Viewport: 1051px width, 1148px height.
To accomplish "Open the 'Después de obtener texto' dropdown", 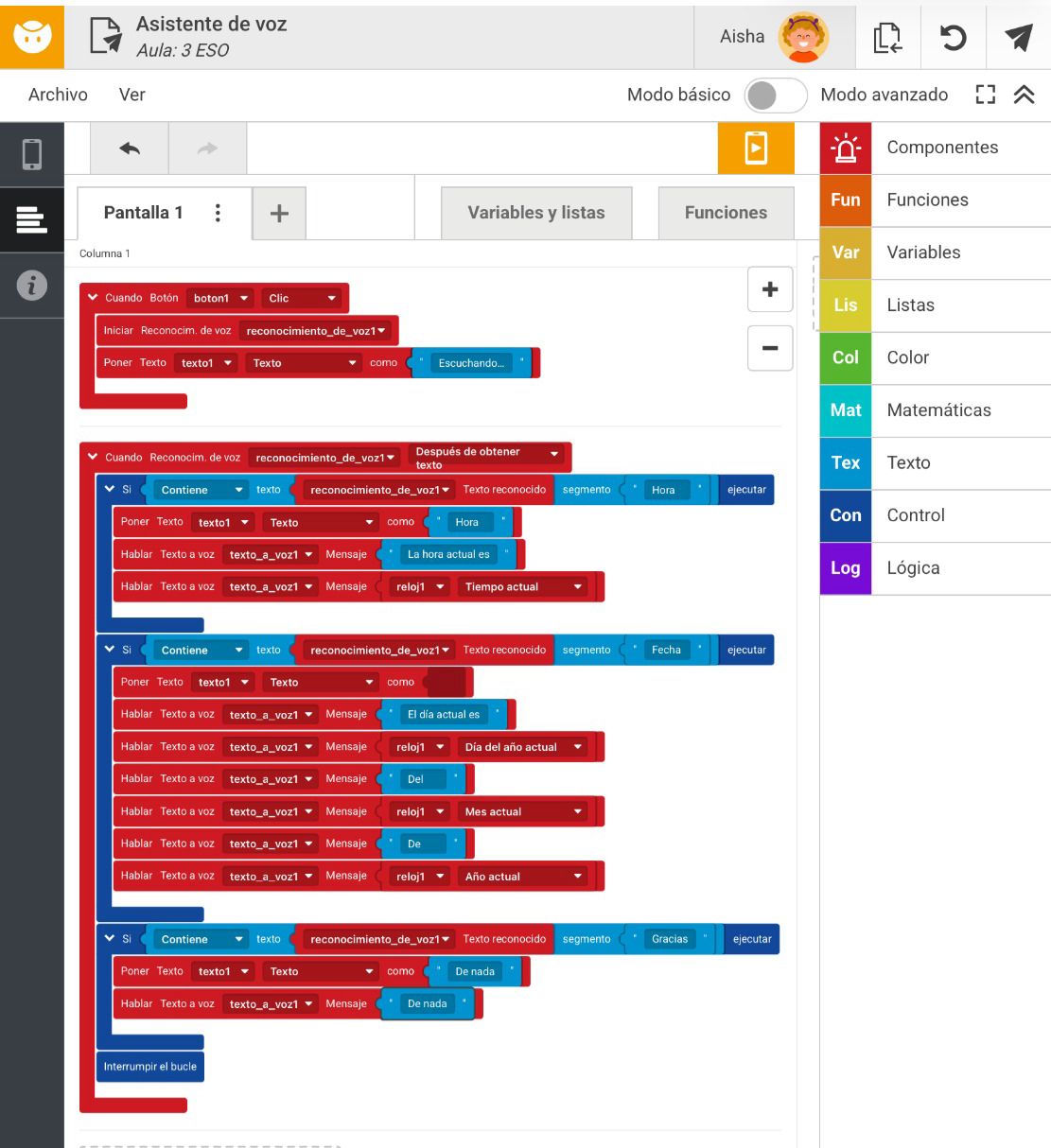I will point(554,455).
